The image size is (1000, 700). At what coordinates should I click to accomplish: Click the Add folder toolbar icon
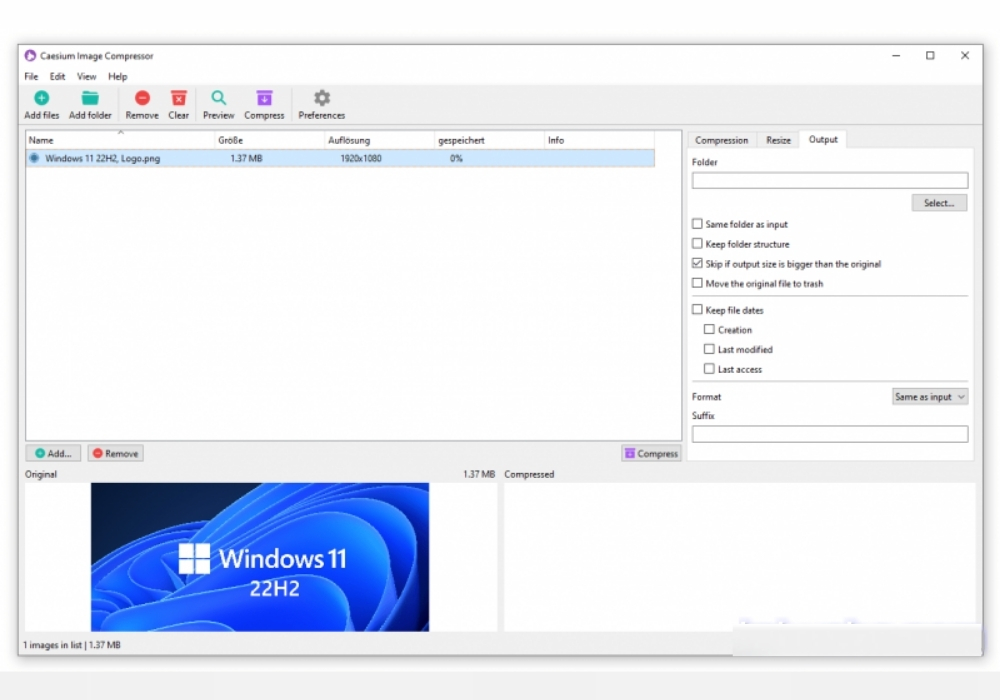tap(90, 98)
